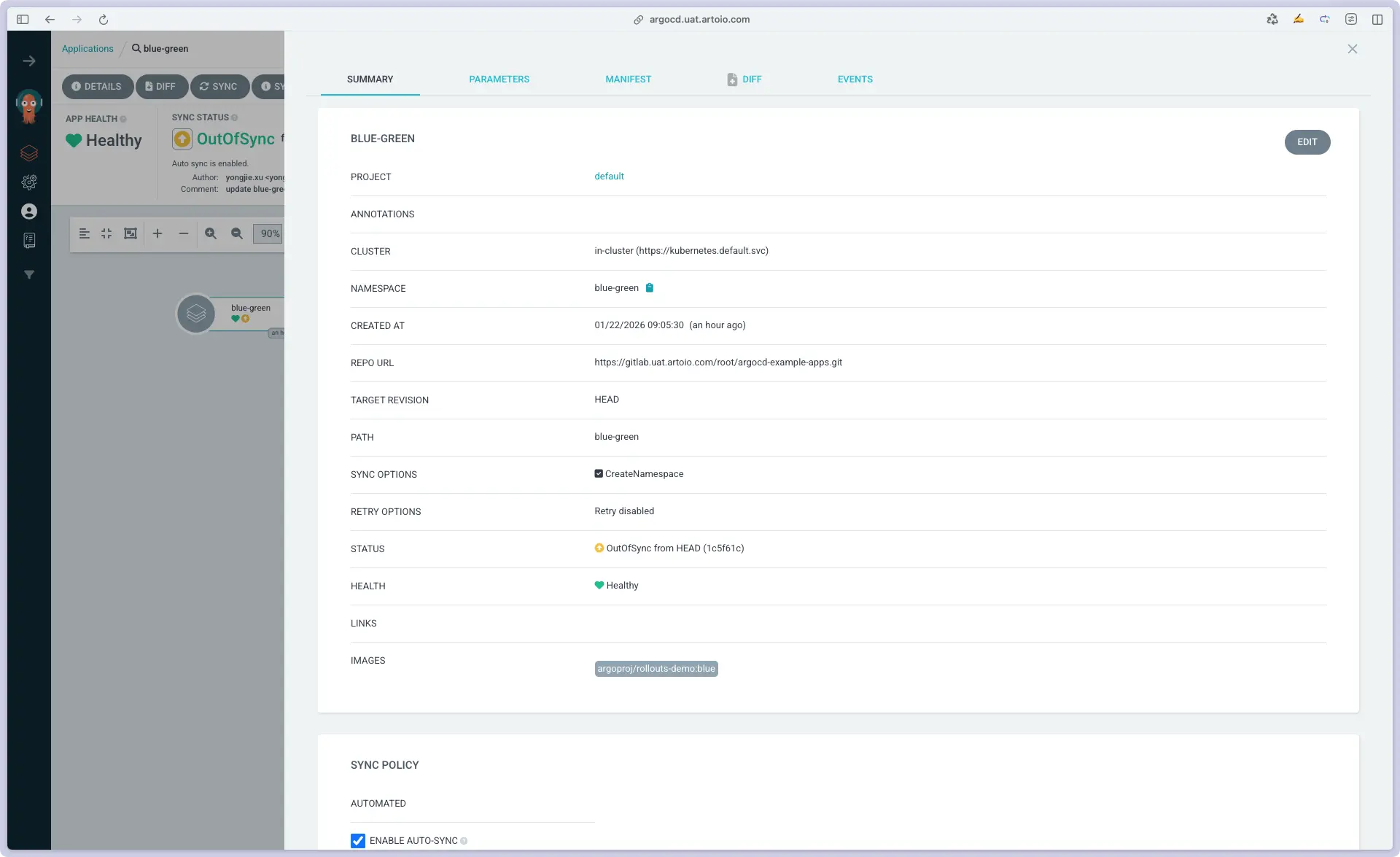1400x857 pixels.
Task: Open the Events tab
Action: tap(855, 80)
